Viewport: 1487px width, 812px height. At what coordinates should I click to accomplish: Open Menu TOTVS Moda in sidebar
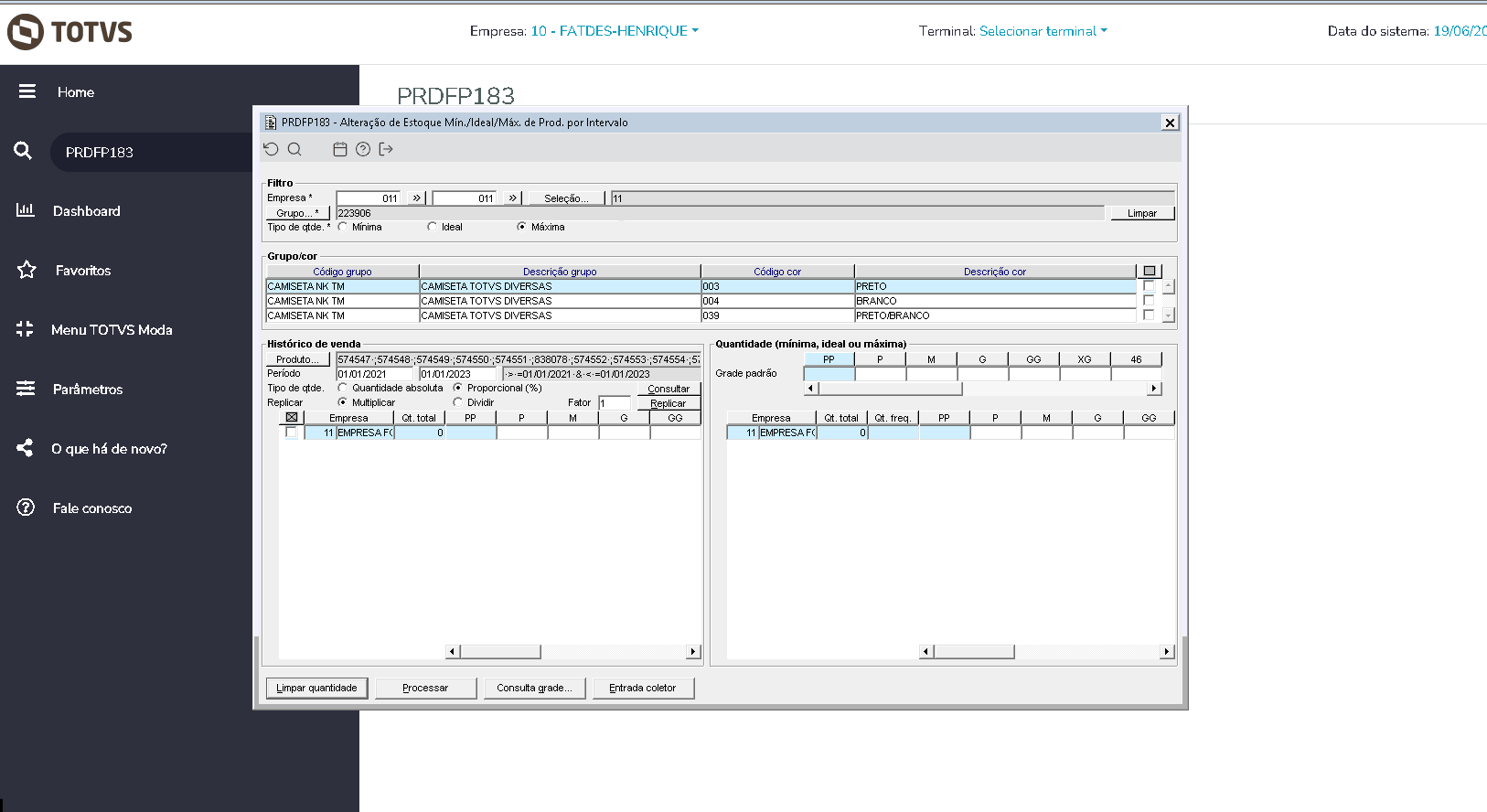pos(112,329)
